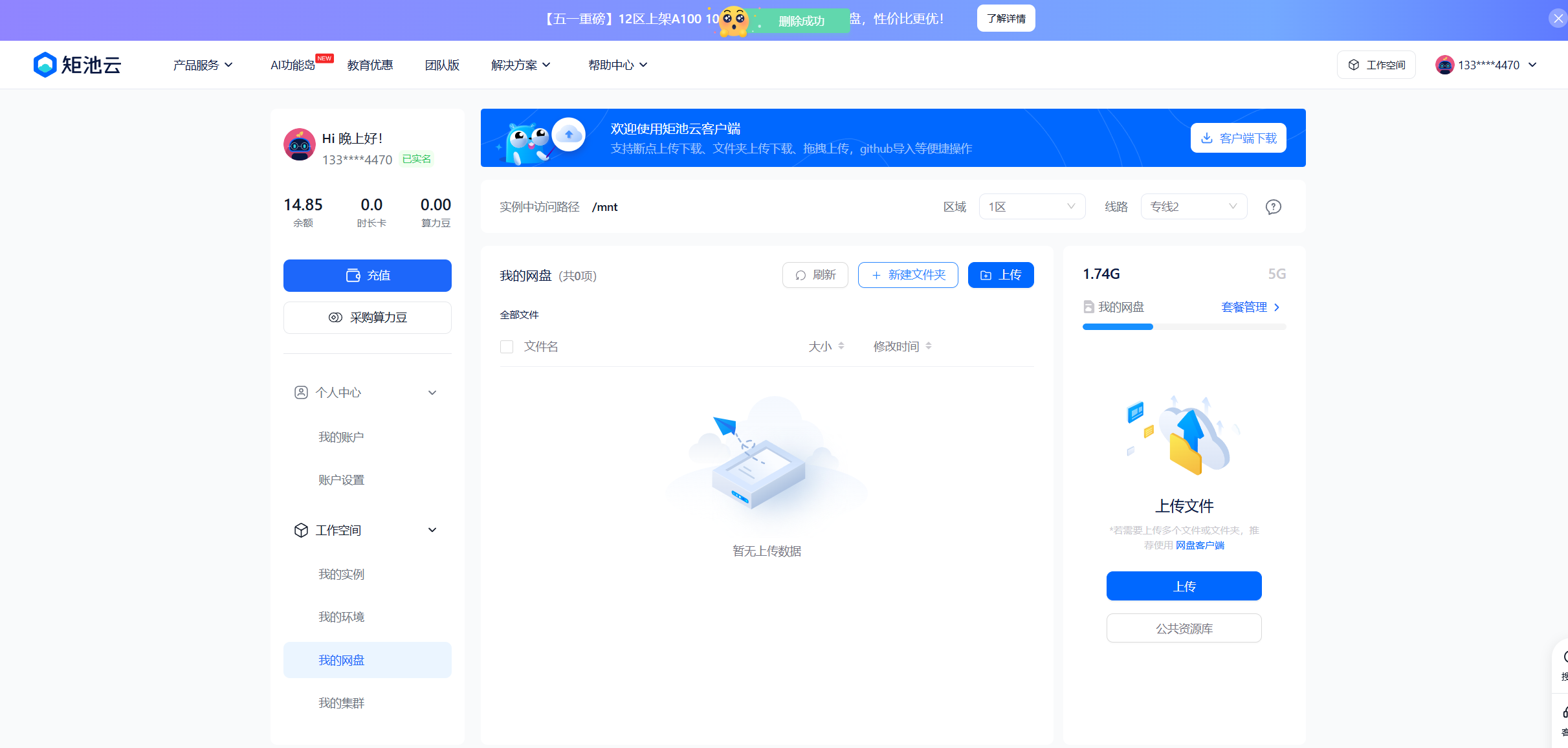Click the 采购算力豆 button

point(368,318)
